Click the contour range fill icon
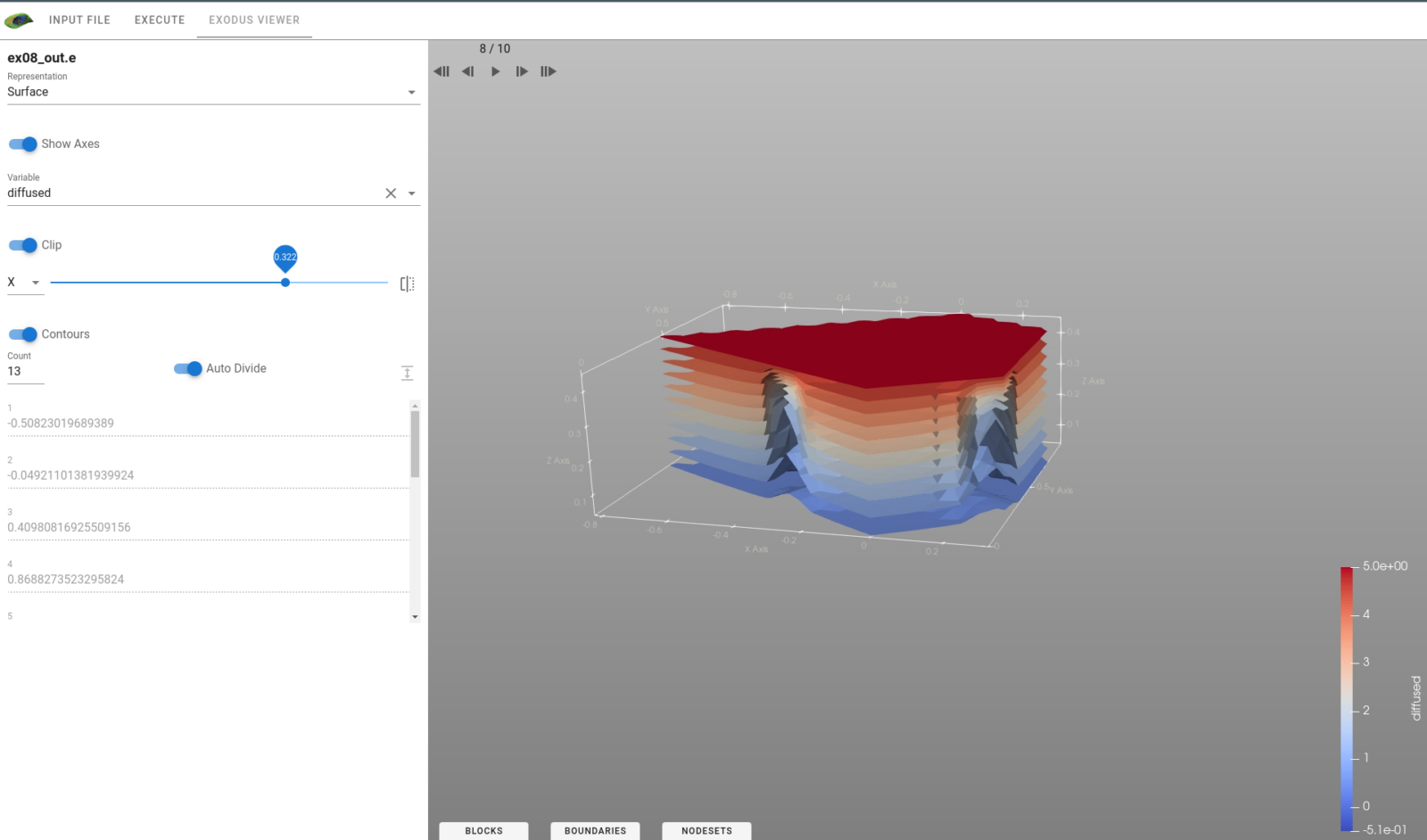Image resolution: width=1427 pixels, height=840 pixels. point(408,372)
